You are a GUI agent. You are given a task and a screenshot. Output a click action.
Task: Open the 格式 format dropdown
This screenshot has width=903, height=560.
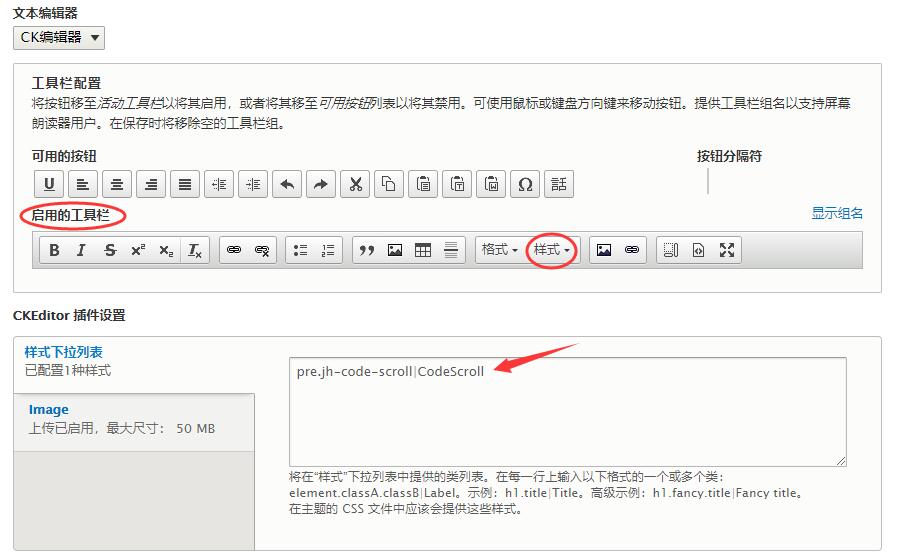(x=500, y=250)
